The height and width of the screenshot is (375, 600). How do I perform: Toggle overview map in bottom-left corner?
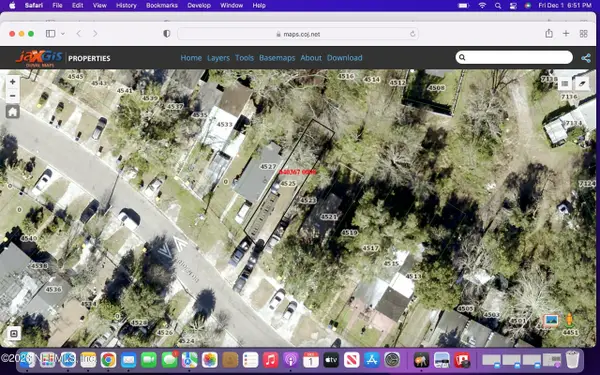tap(13, 334)
